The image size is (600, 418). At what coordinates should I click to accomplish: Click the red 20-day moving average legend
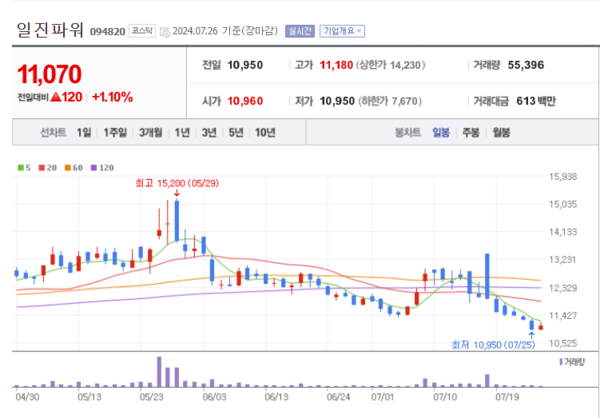tap(48, 168)
